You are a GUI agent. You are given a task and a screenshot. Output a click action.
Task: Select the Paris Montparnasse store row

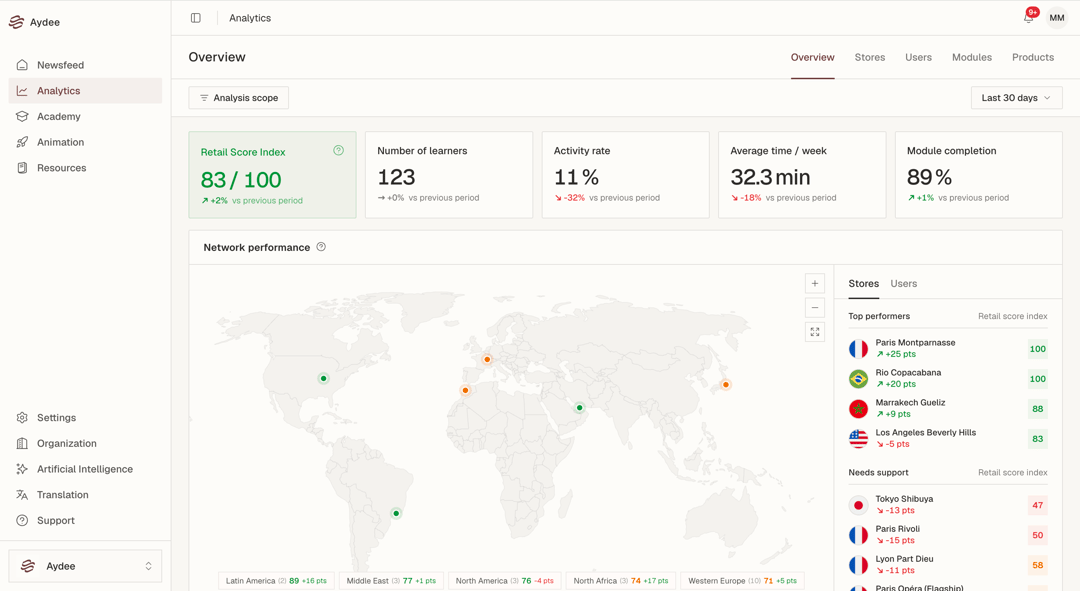coord(948,349)
